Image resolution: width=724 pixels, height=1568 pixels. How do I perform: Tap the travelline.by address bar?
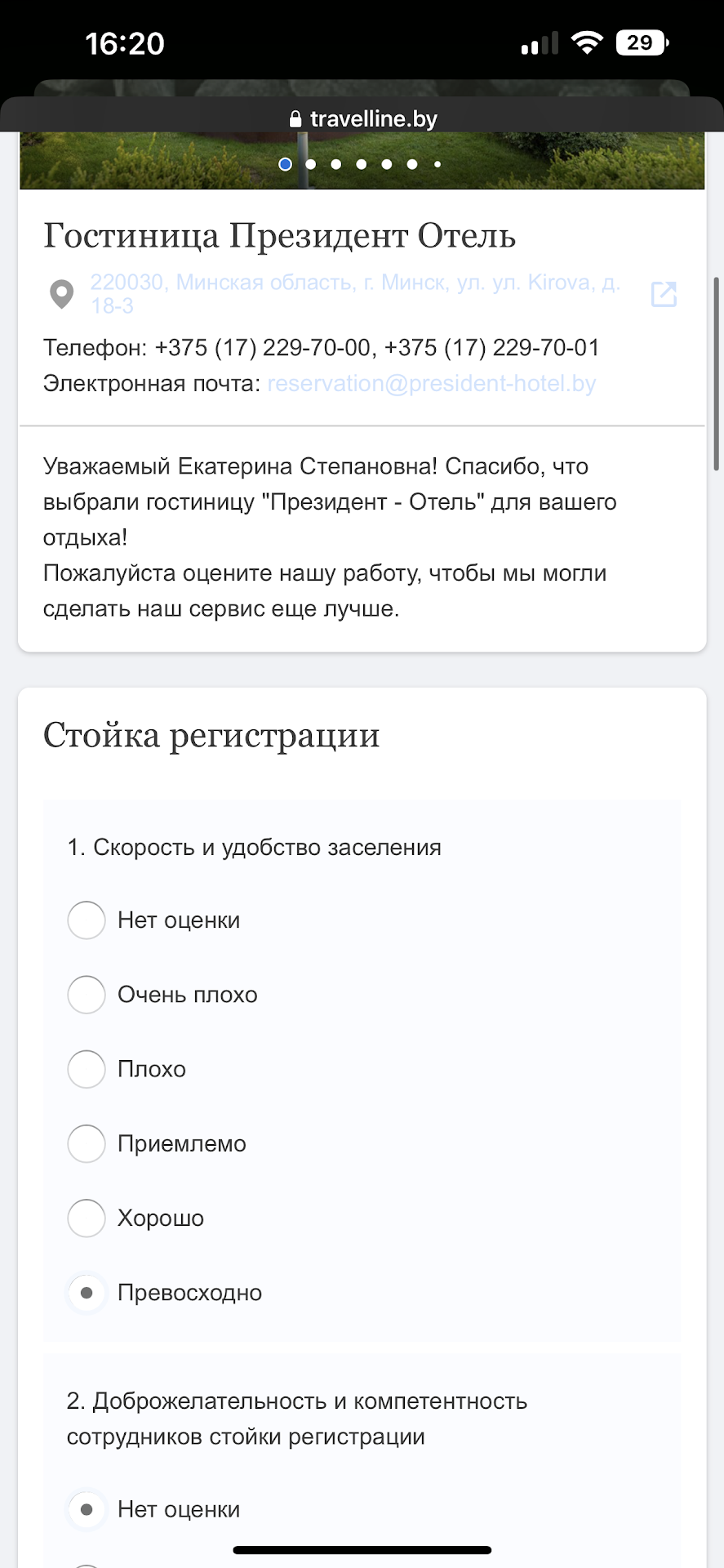pyautogui.click(x=363, y=119)
